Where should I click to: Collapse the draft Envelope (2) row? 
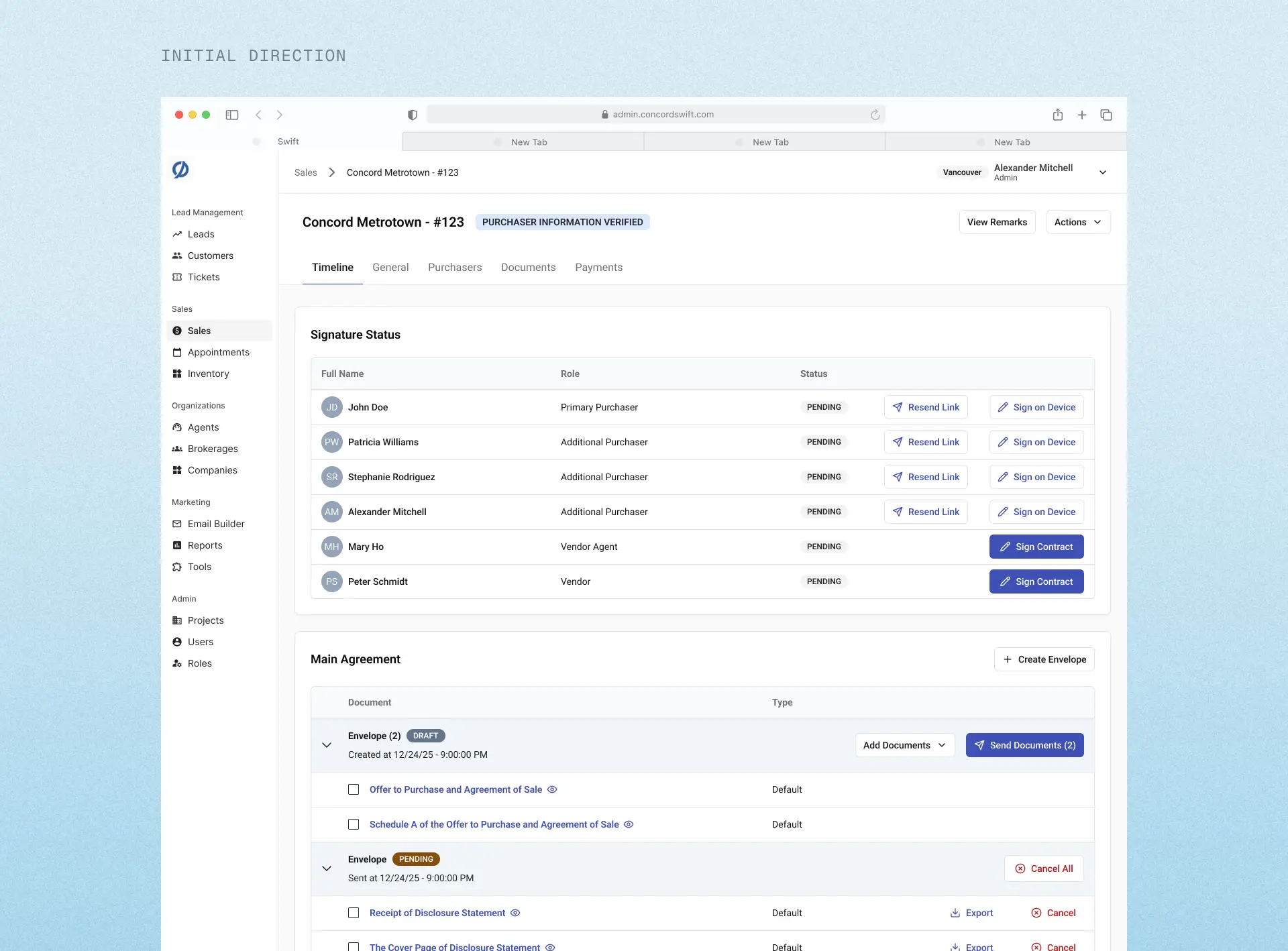[327, 745]
